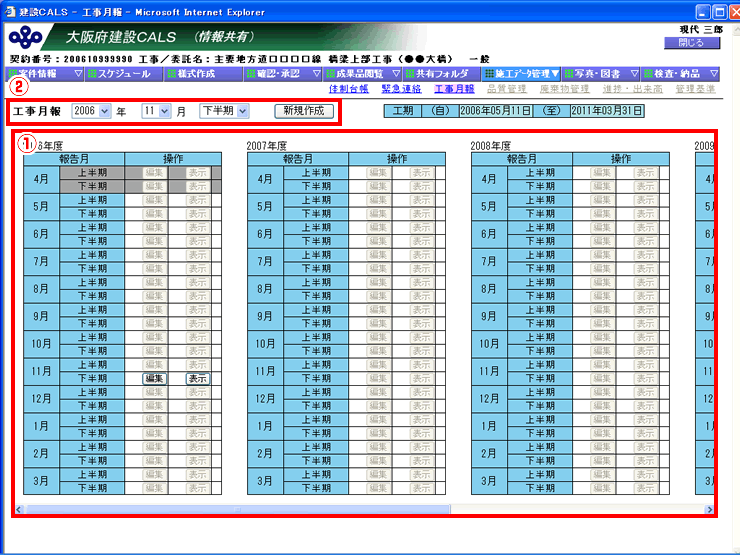Click the 新規作成 button
740x555 pixels.
coord(304,110)
